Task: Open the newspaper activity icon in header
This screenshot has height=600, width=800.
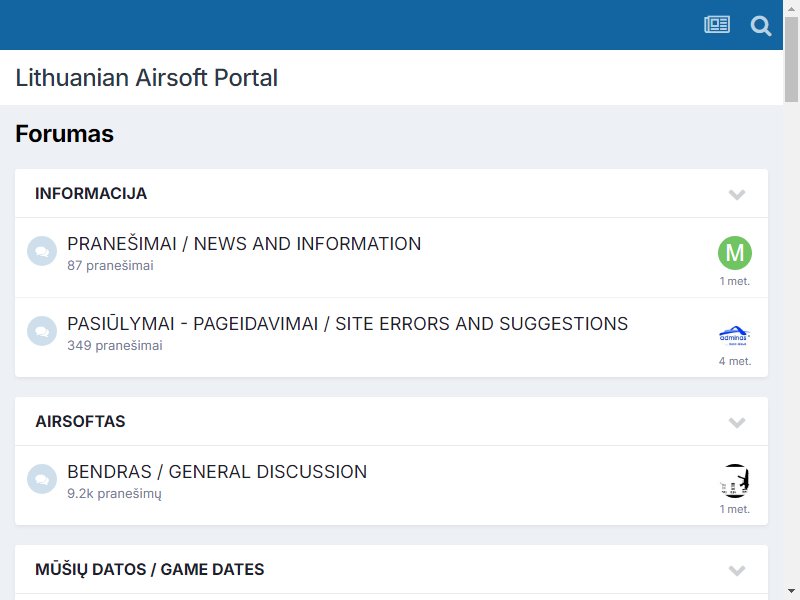Action: (x=717, y=24)
